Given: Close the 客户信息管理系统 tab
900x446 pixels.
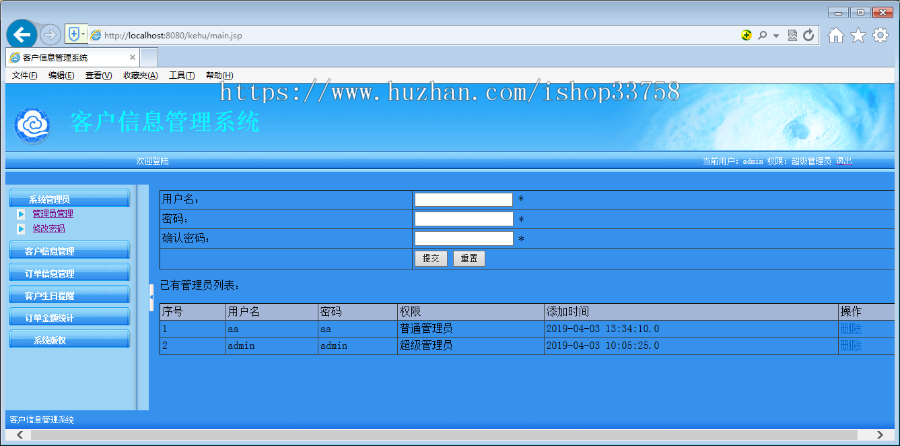Looking at the screenshot, I should (133, 57).
